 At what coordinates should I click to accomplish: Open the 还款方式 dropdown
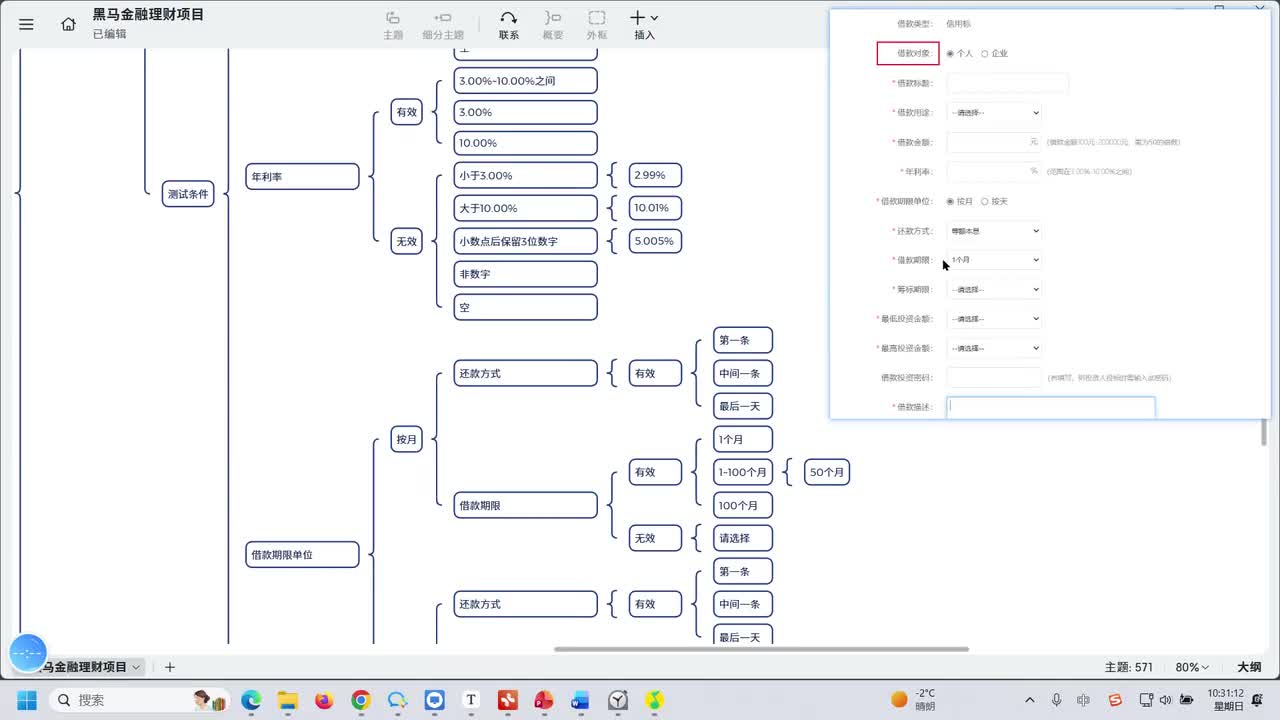click(994, 231)
